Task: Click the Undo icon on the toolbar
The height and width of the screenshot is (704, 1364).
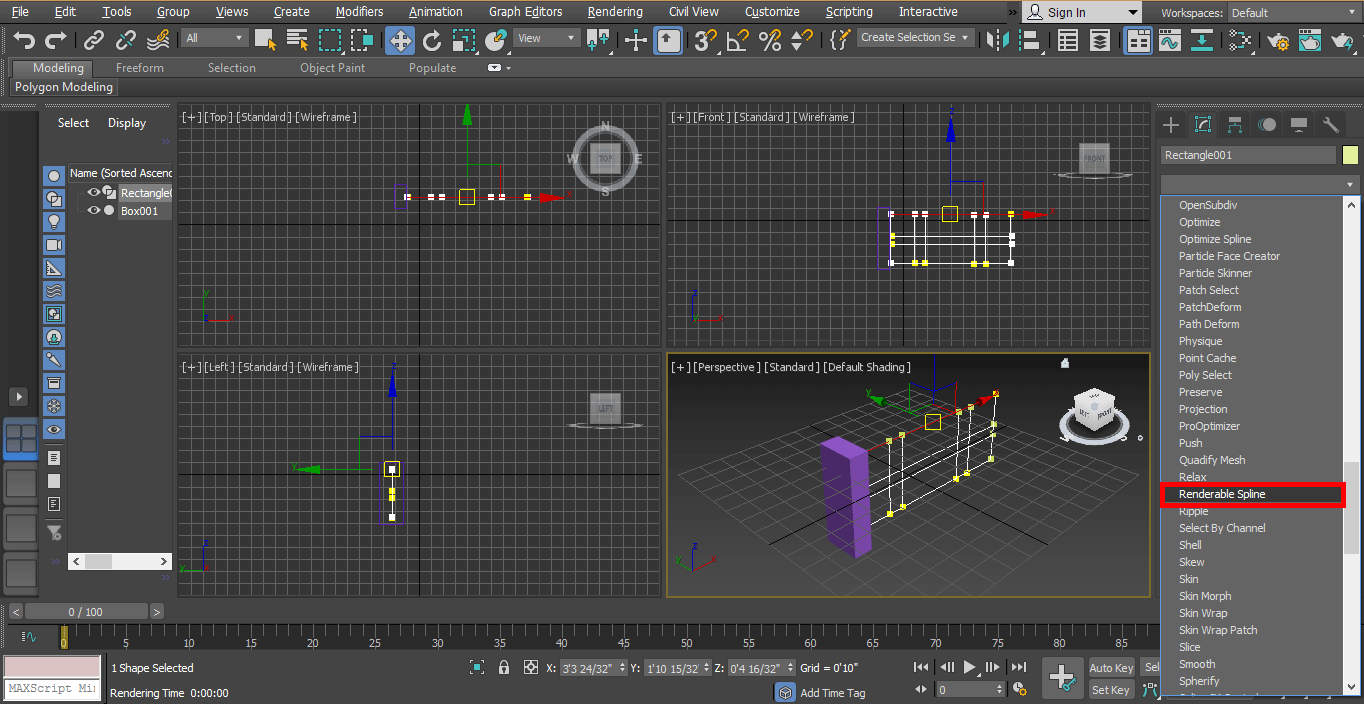Action: pyautogui.click(x=22, y=40)
